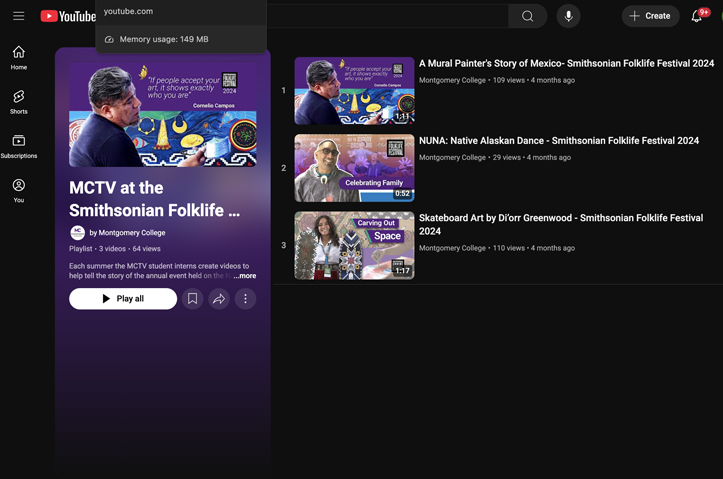Start voice search with microphone
The image size is (723, 479).
(569, 16)
